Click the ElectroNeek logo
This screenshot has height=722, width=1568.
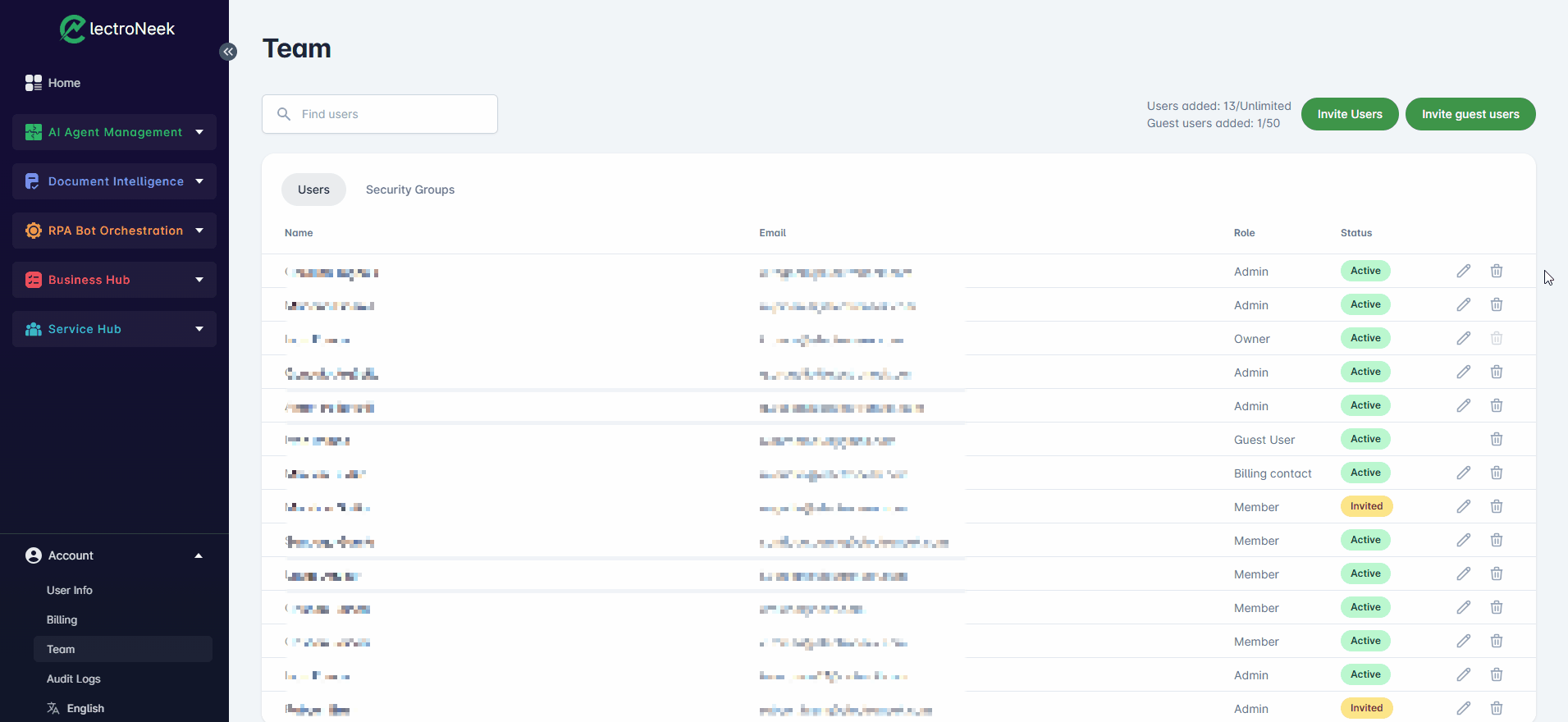[x=117, y=29]
